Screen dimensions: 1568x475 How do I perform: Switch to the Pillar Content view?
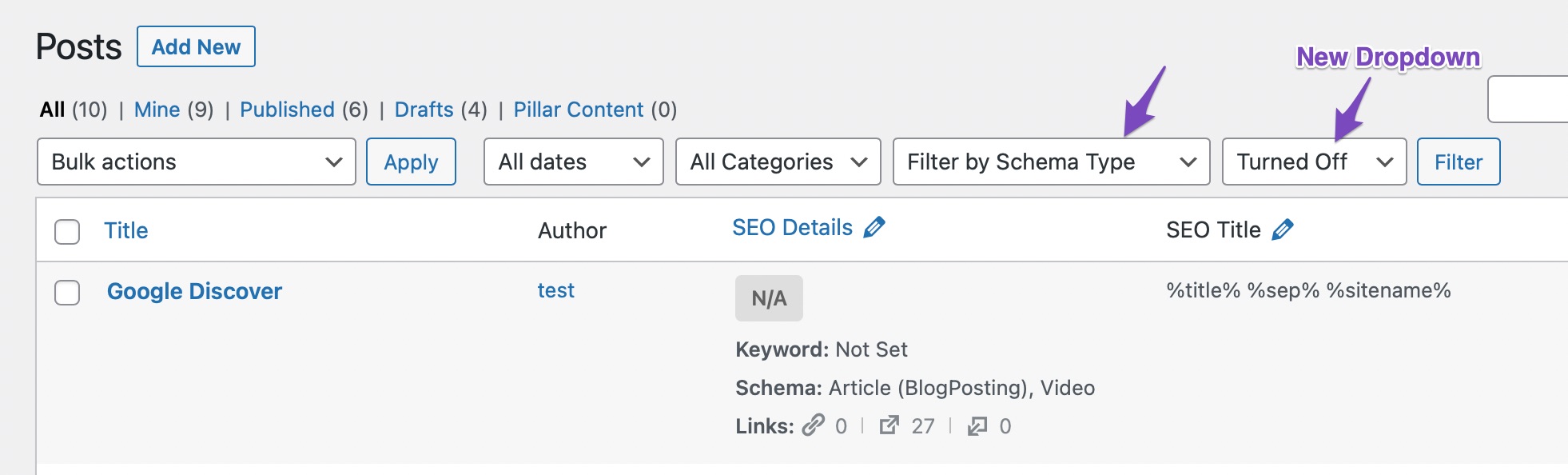click(x=579, y=110)
